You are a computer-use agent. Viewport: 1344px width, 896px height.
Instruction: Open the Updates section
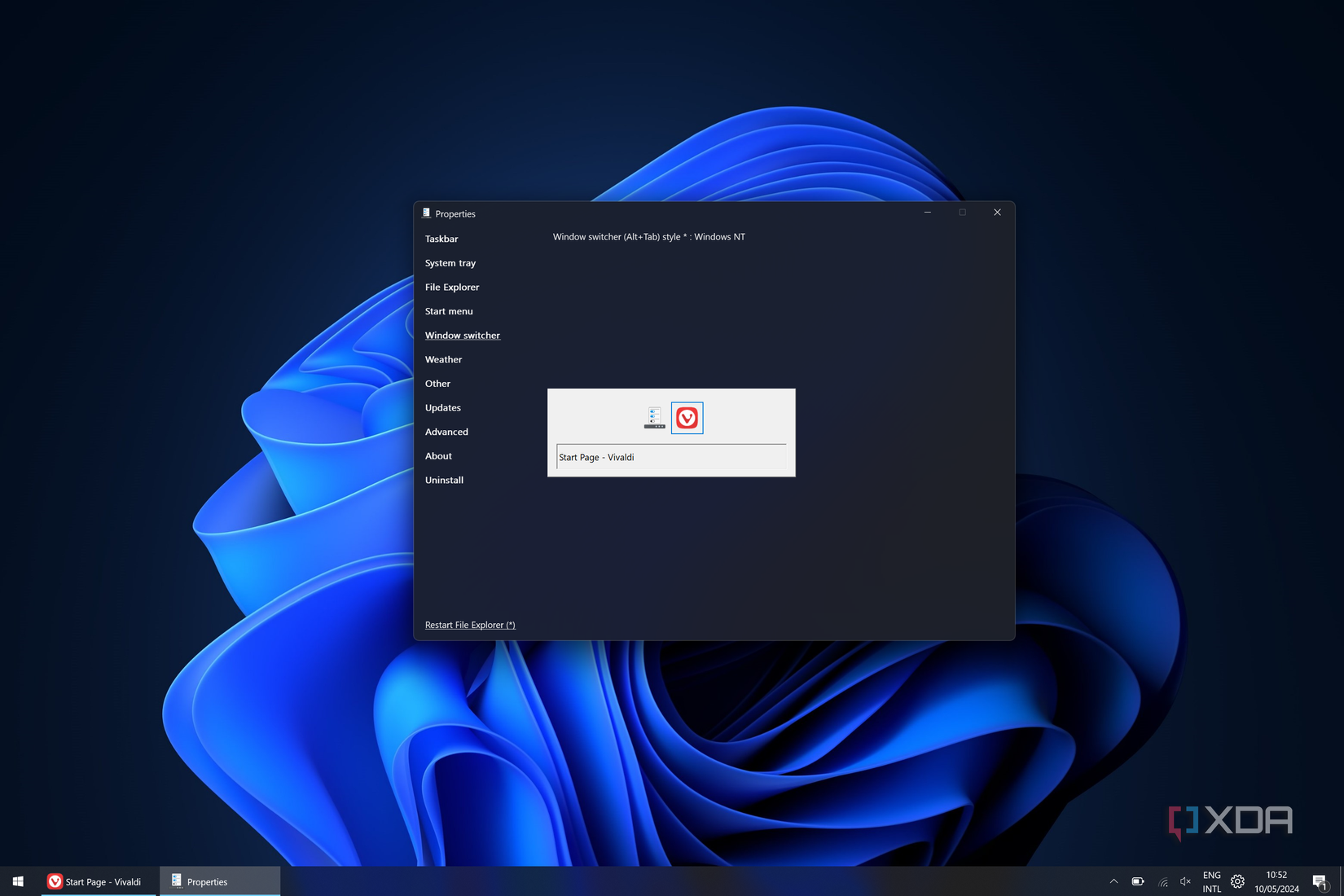(x=442, y=407)
